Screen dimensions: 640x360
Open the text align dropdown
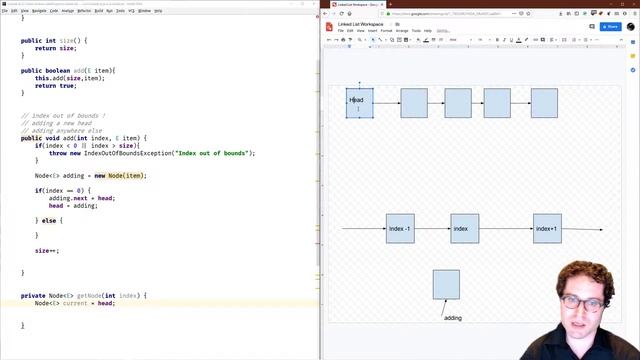point(553,40)
